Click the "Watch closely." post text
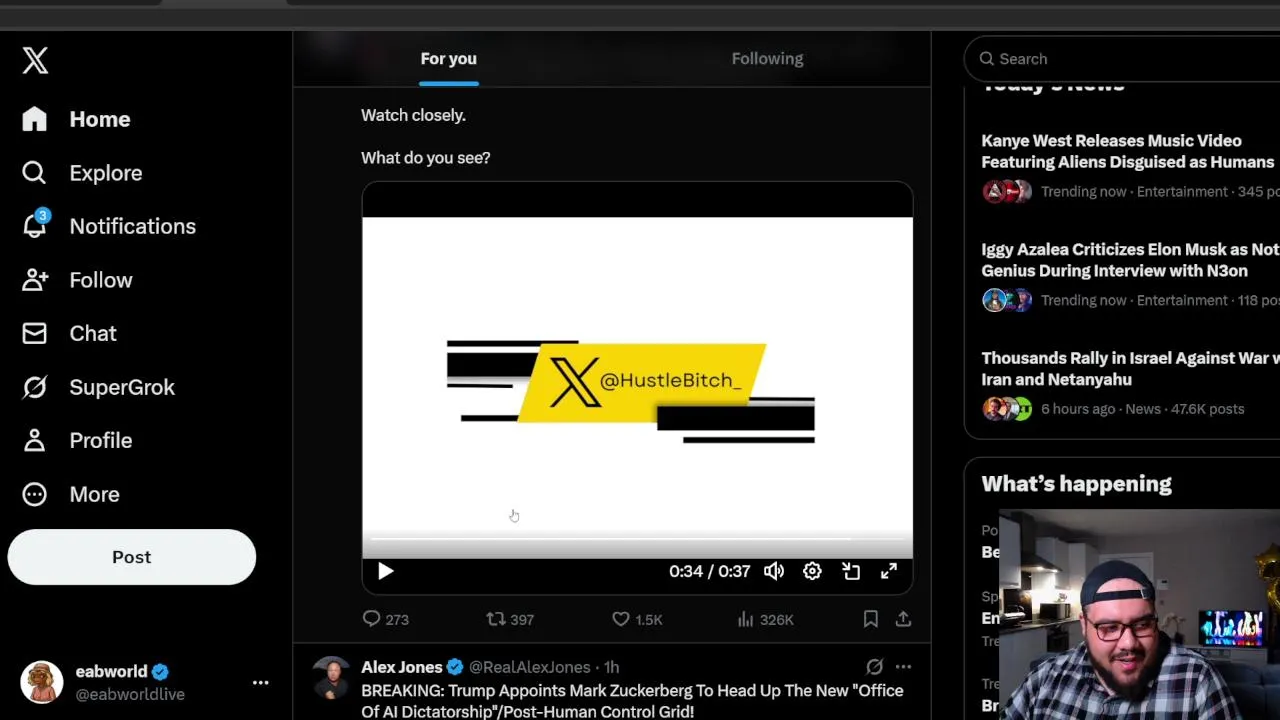The width and height of the screenshot is (1280, 720). pos(413,115)
